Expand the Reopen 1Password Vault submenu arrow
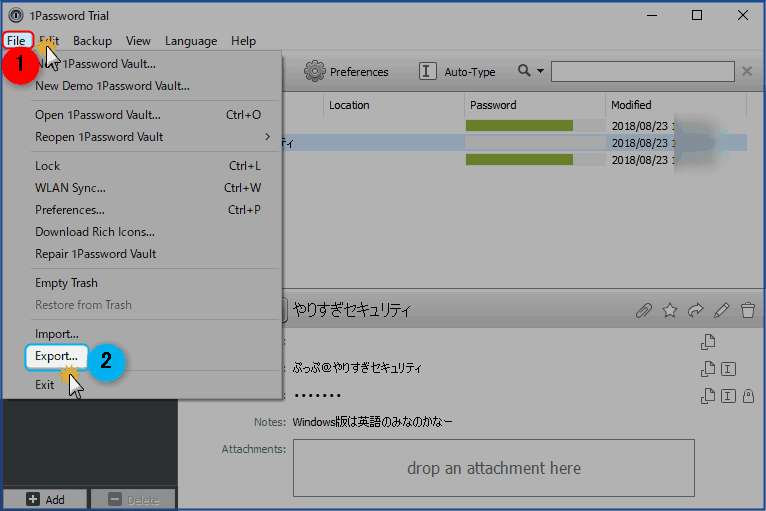 tap(267, 137)
